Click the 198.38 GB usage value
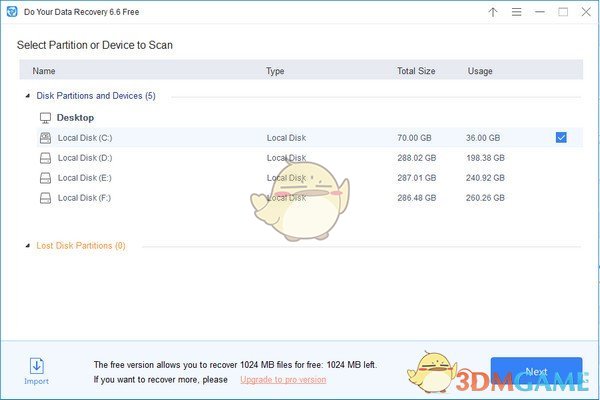Image resolution: width=600 pixels, height=400 pixels. [x=485, y=158]
